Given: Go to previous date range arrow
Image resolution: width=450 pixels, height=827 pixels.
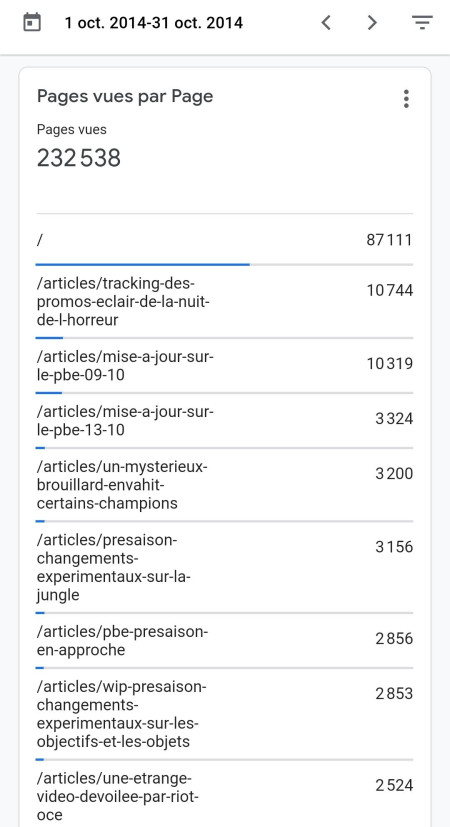Looking at the screenshot, I should click(326, 23).
